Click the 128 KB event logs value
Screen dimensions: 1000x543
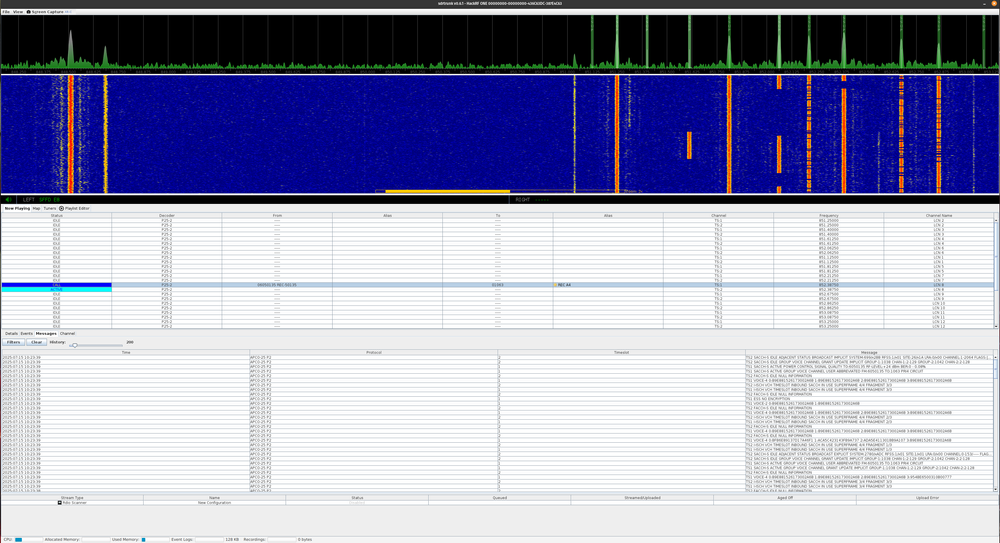coord(232,539)
